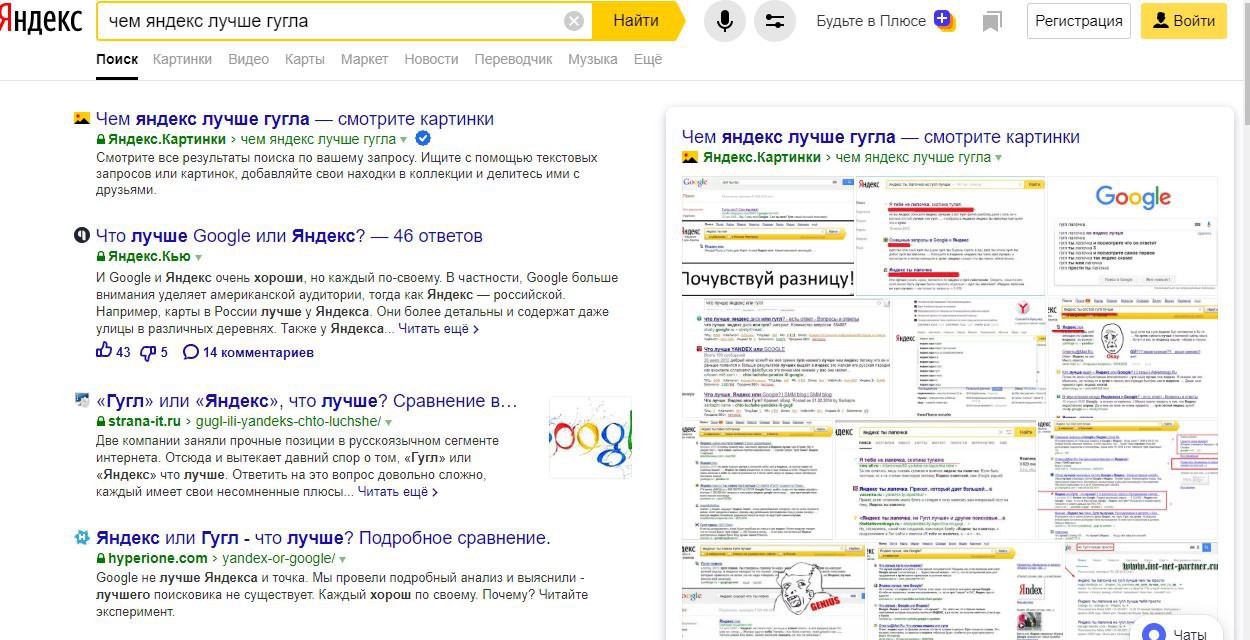1250x640 pixels.
Task: Expand dropdown arrow after Яндекс.Картинки left result
Action: point(404,140)
